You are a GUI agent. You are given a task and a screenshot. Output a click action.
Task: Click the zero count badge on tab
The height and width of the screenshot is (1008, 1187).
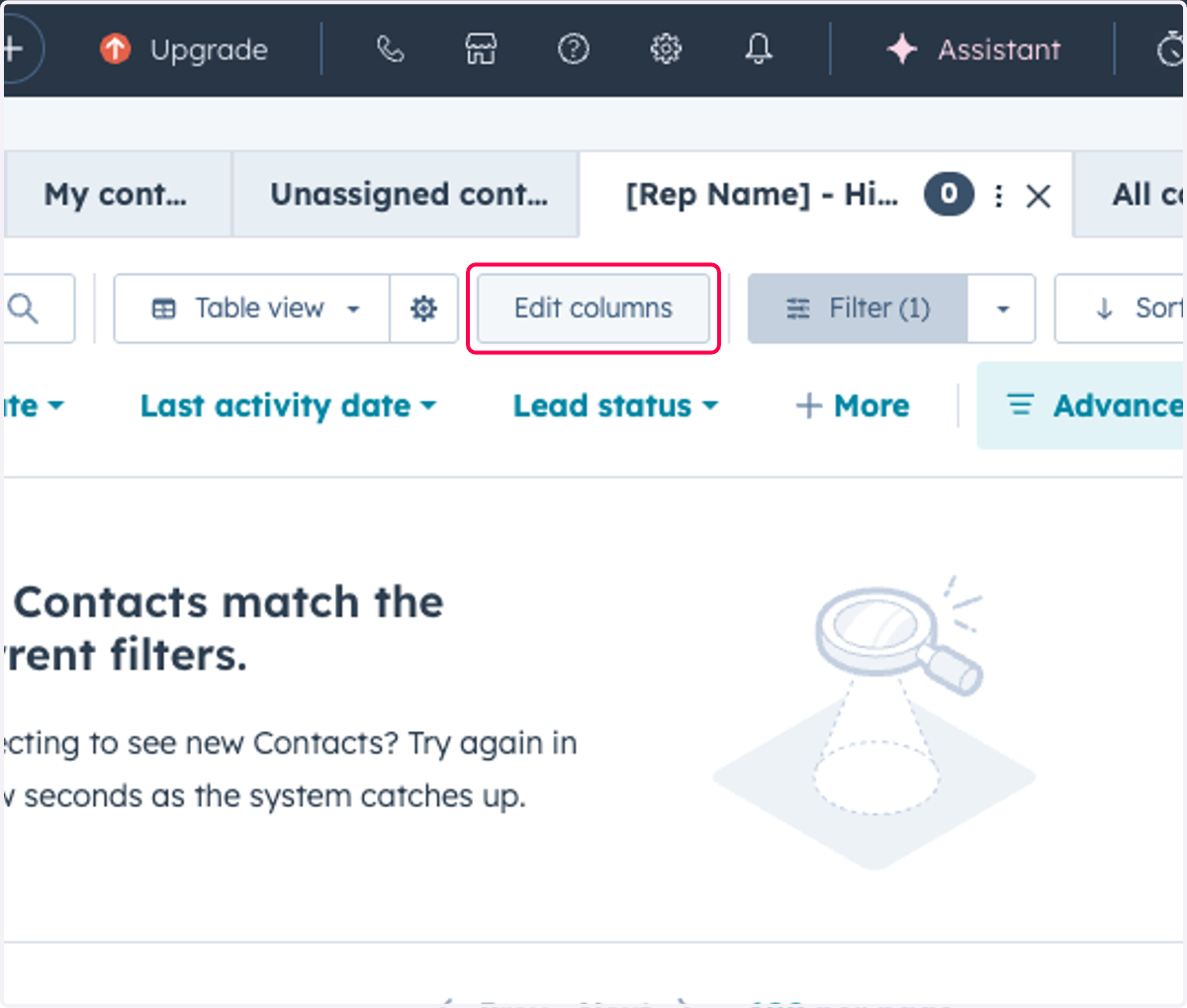950,195
